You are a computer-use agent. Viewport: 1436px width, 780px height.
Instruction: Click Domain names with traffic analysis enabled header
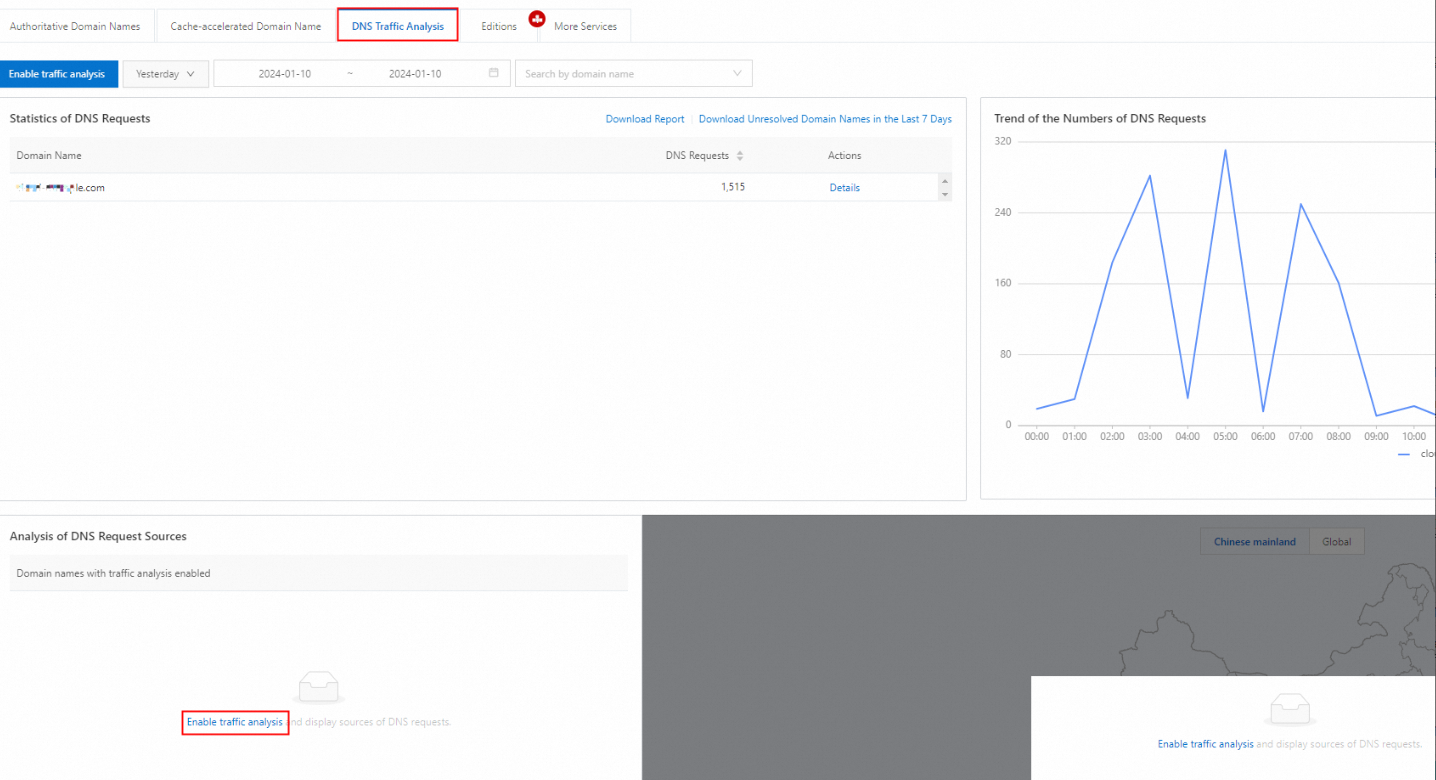pyautogui.click(x=113, y=573)
